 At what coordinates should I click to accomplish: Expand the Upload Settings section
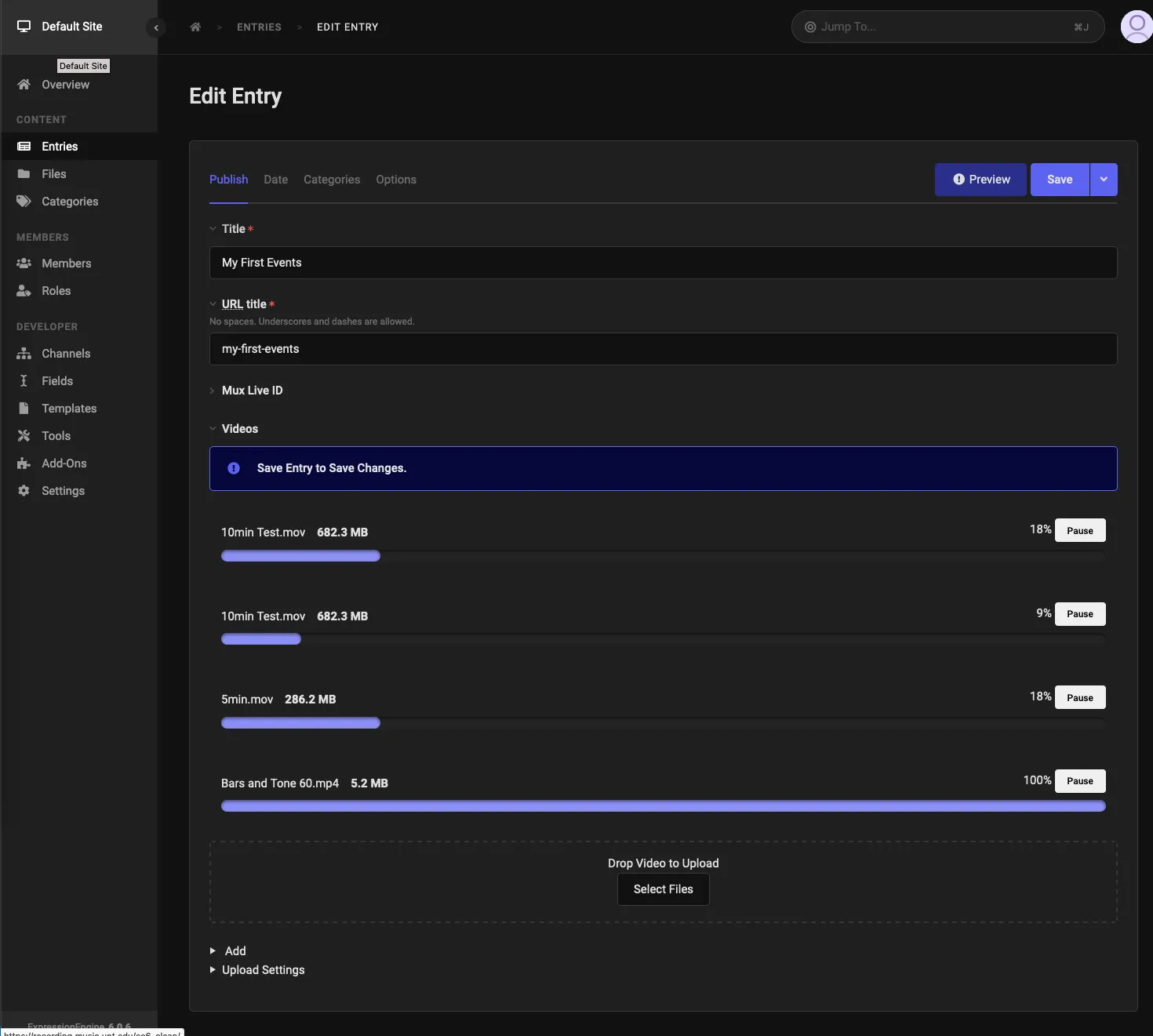257,970
